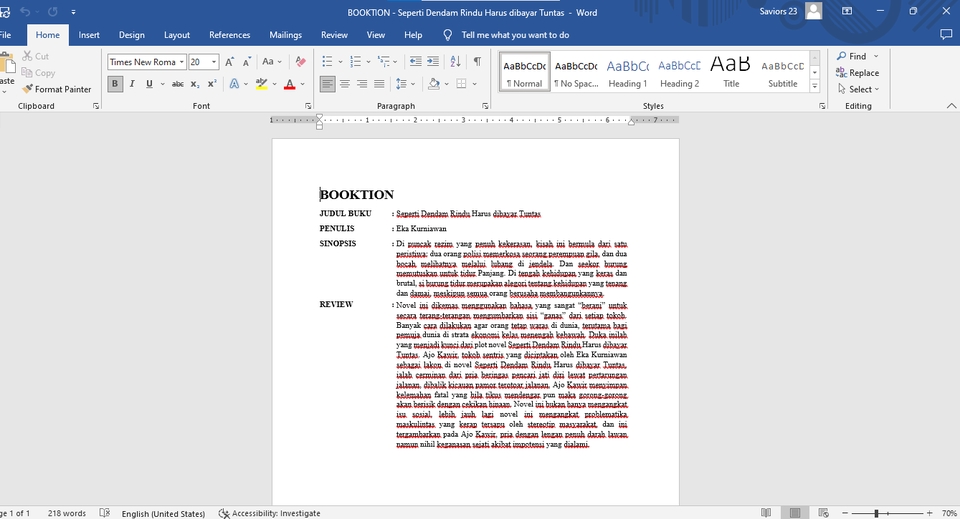Image resolution: width=960 pixels, height=519 pixels.
Task: Open the Mailings tab
Action: click(x=285, y=35)
